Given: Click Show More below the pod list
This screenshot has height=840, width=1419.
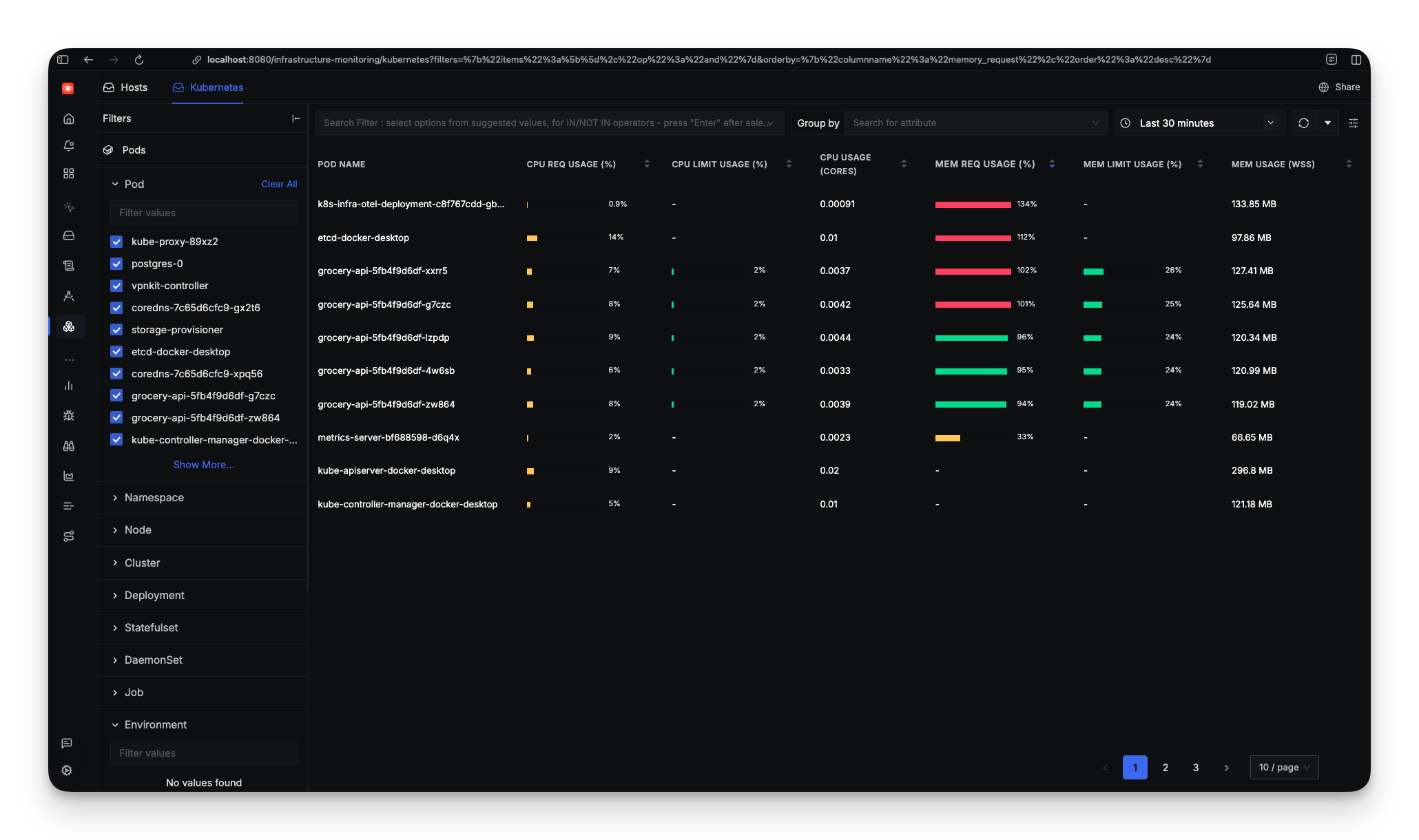Looking at the screenshot, I should click(203, 464).
